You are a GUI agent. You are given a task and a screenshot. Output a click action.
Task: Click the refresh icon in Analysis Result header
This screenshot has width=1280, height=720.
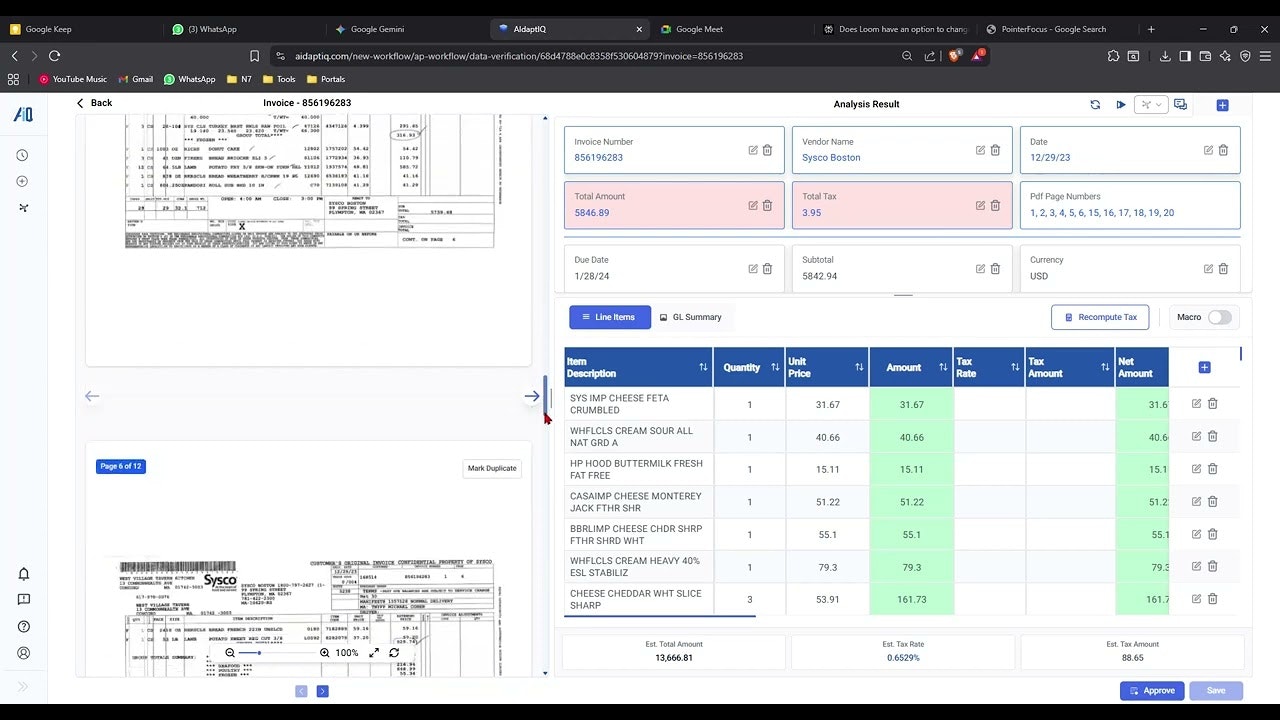tap(1095, 104)
